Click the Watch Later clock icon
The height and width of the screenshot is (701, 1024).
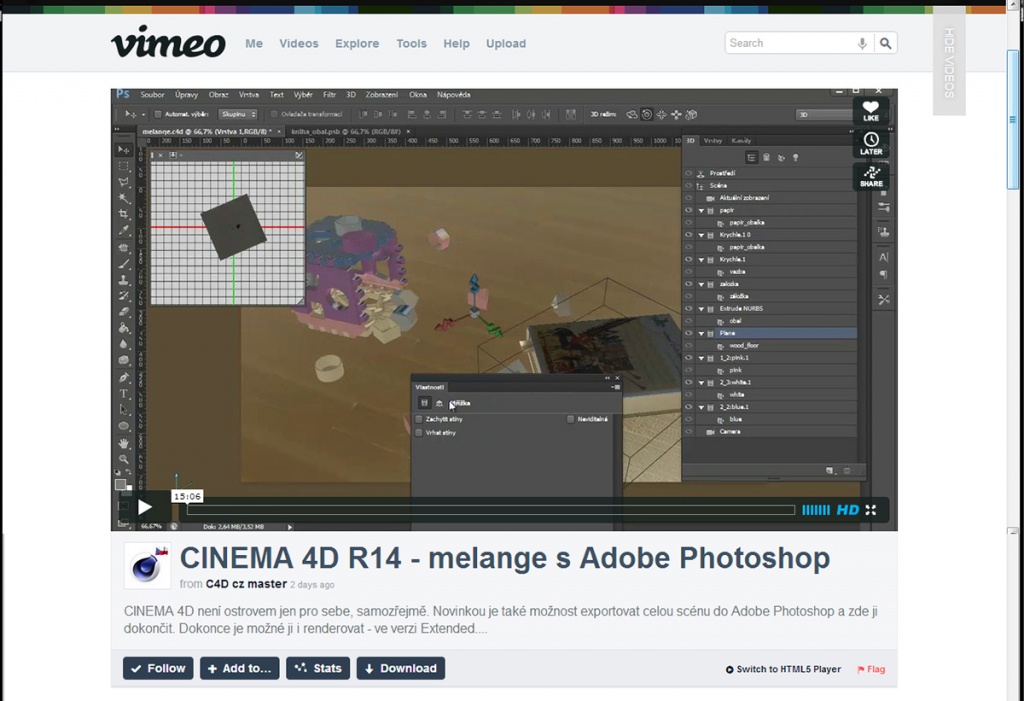tap(871, 144)
